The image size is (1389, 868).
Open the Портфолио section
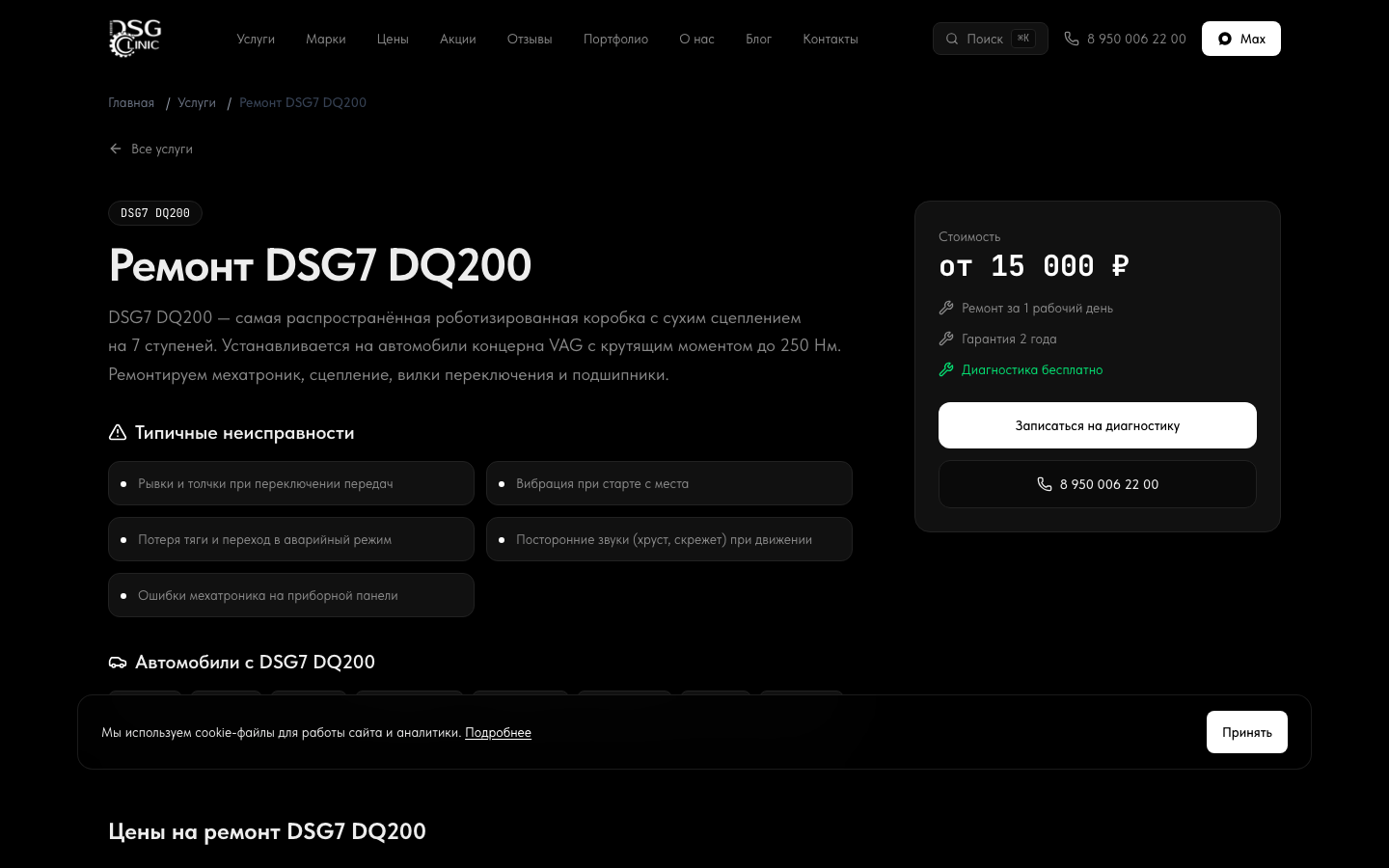click(615, 39)
